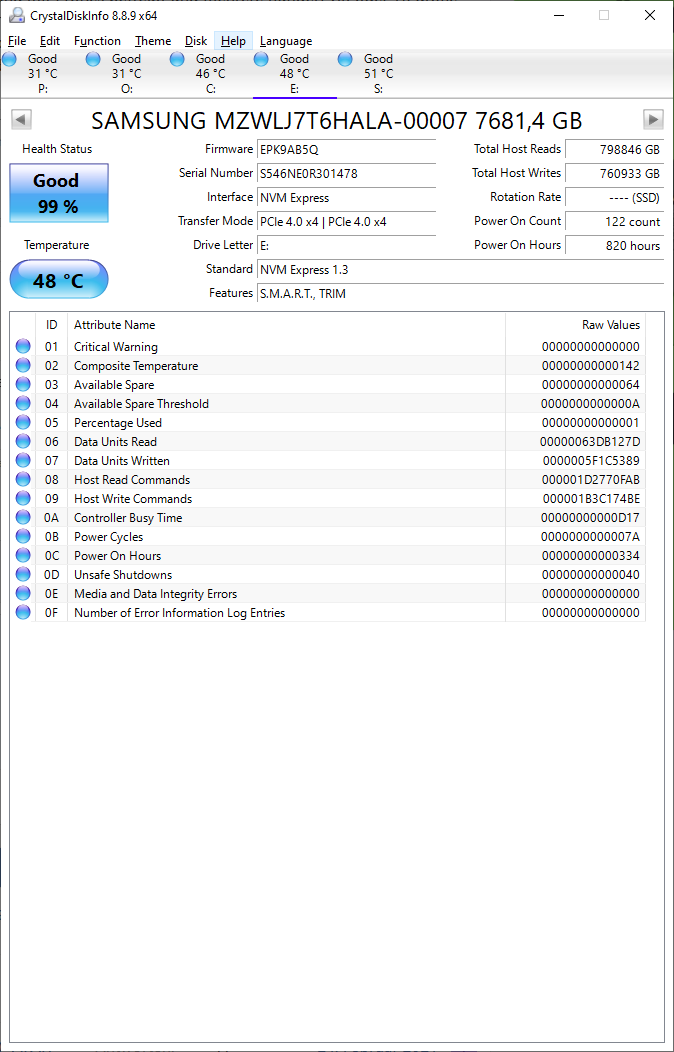Viewport: 674px width, 1052px height.
Task: Click the Power On Hours 820 hours value
Action: coord(615,246)
